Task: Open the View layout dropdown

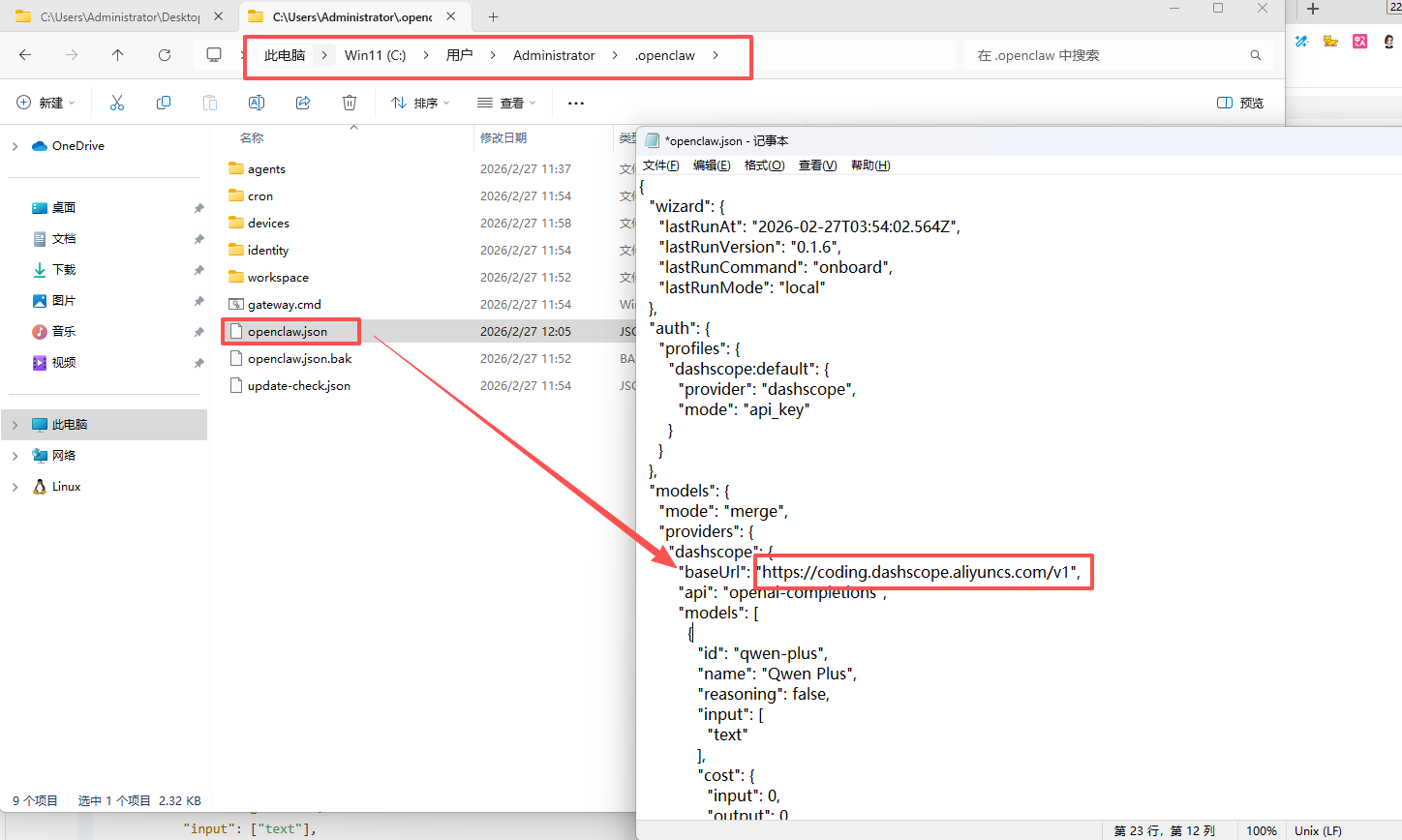Action: (x=506, y=103)
